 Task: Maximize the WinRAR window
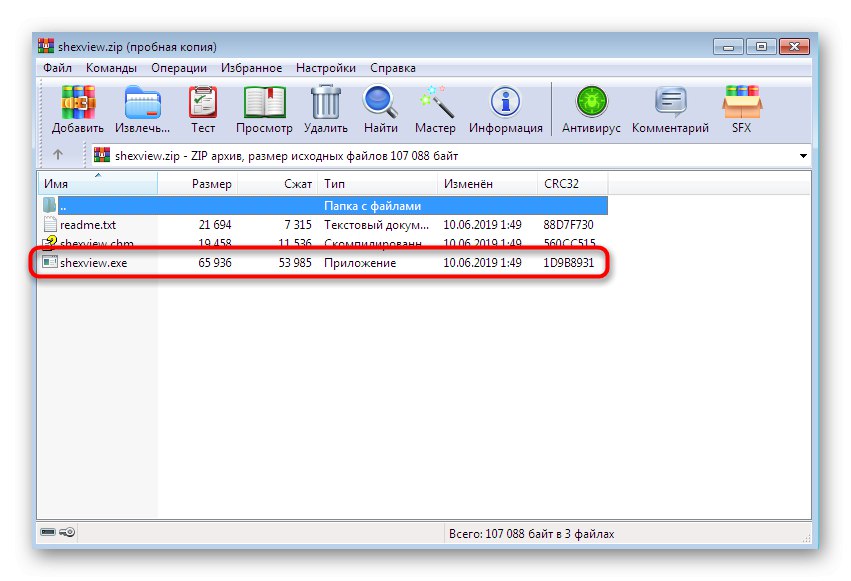(761, 47)
